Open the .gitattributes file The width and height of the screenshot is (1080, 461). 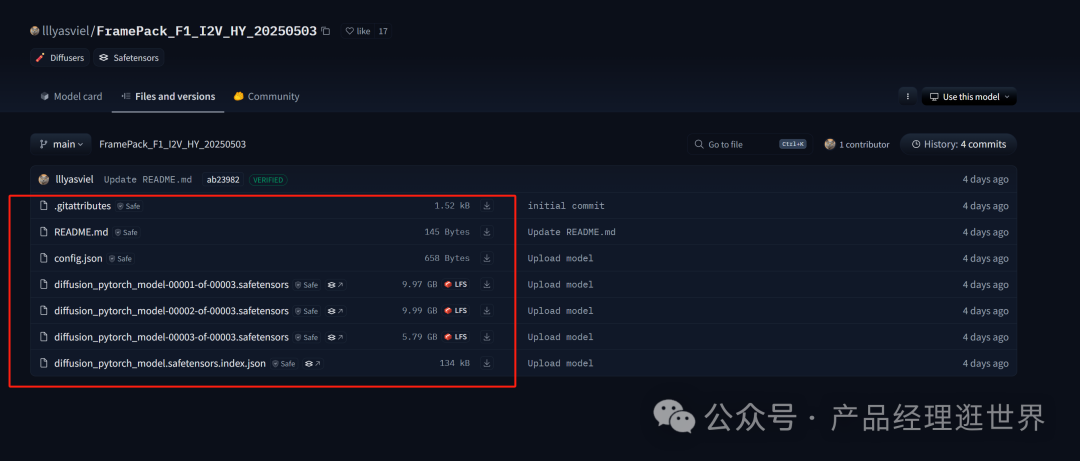click(82, 205)
